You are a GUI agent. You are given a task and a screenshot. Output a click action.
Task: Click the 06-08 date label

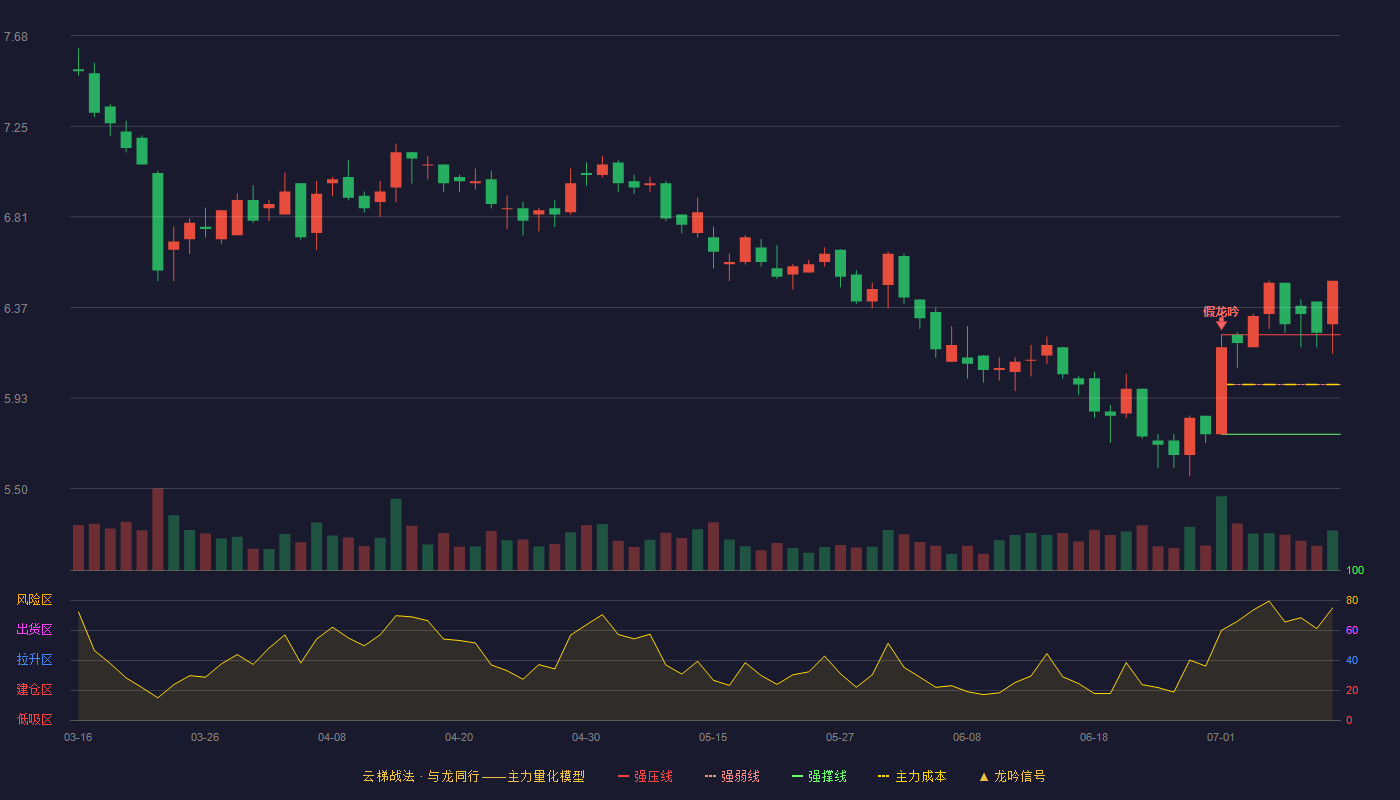point(967,737)
